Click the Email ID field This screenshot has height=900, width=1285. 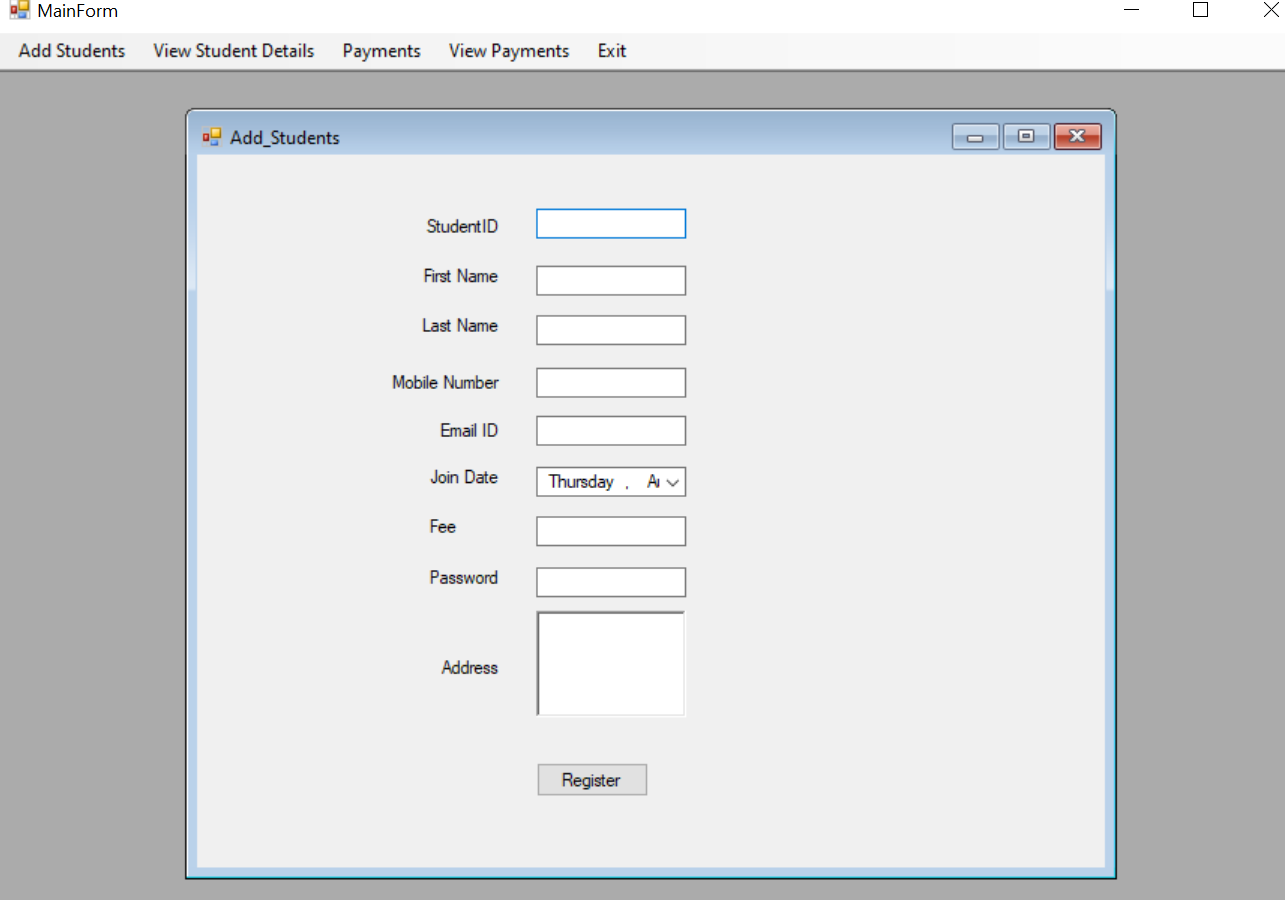pos(610,430)
